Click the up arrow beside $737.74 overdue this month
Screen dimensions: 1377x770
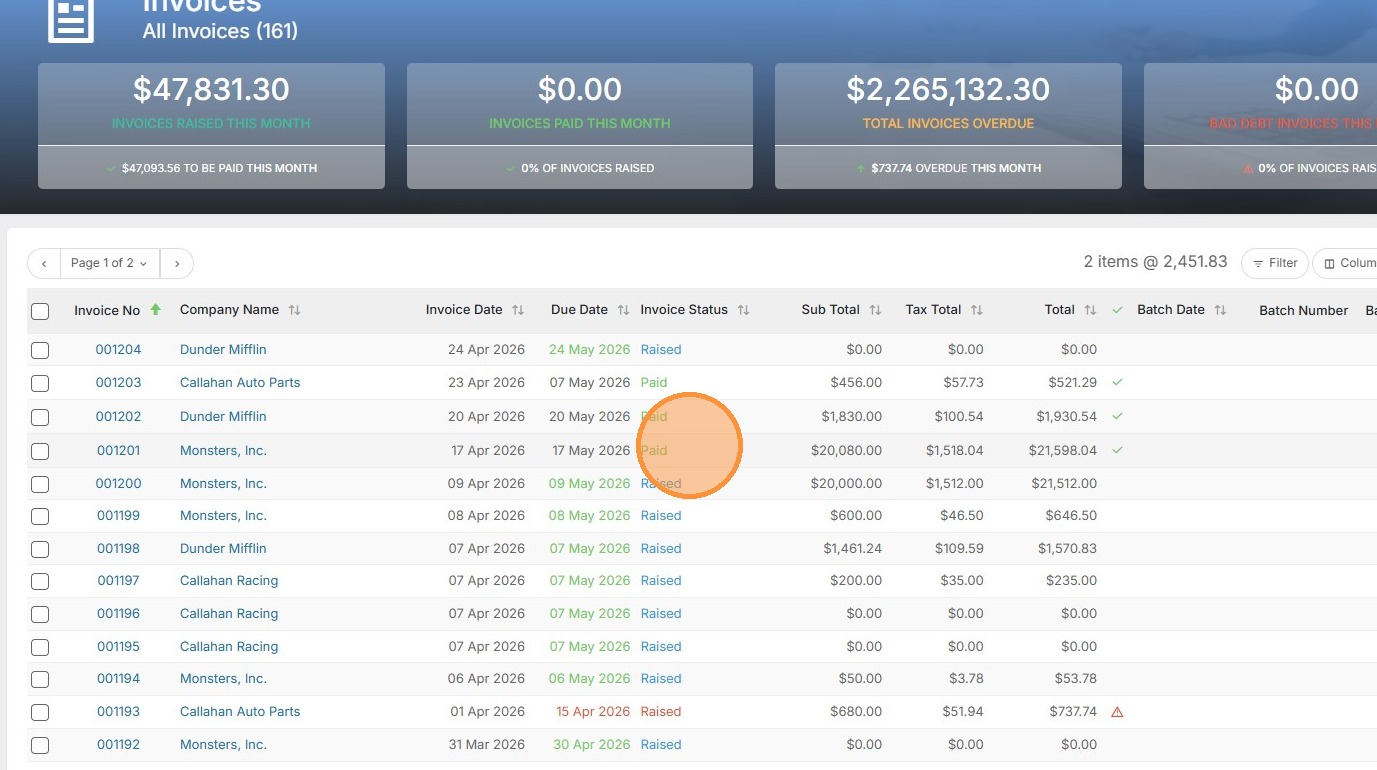coord(861,168)
